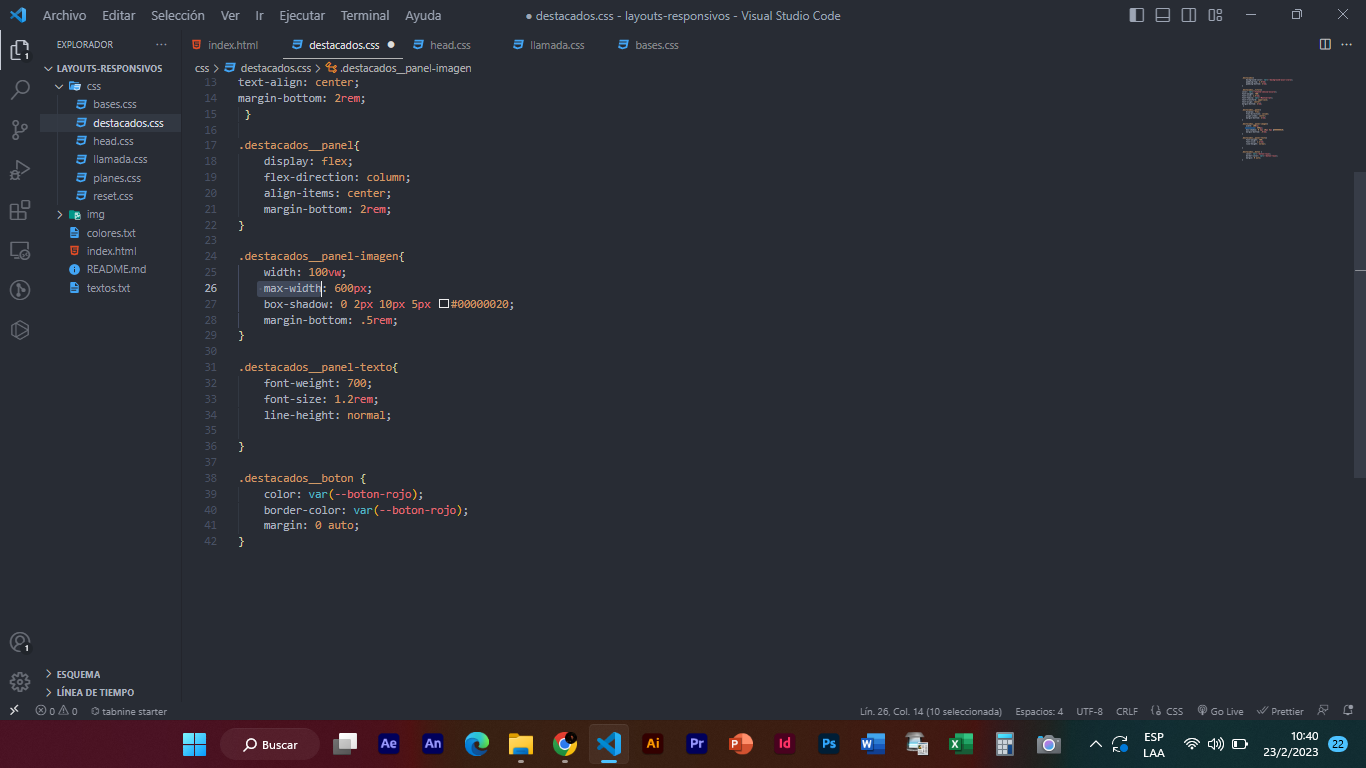This screenshot has height=768, width=1366.
Task: Click the Lín. 26, Col. 14 position indicator
Action: (x=931, y=711)
